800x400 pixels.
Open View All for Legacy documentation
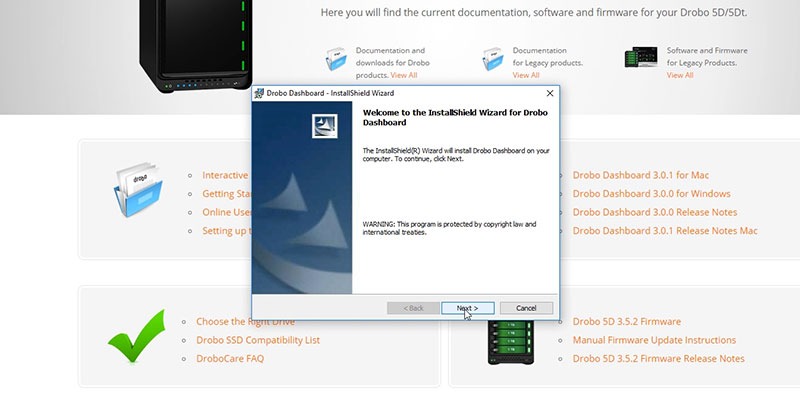point(526,75)
